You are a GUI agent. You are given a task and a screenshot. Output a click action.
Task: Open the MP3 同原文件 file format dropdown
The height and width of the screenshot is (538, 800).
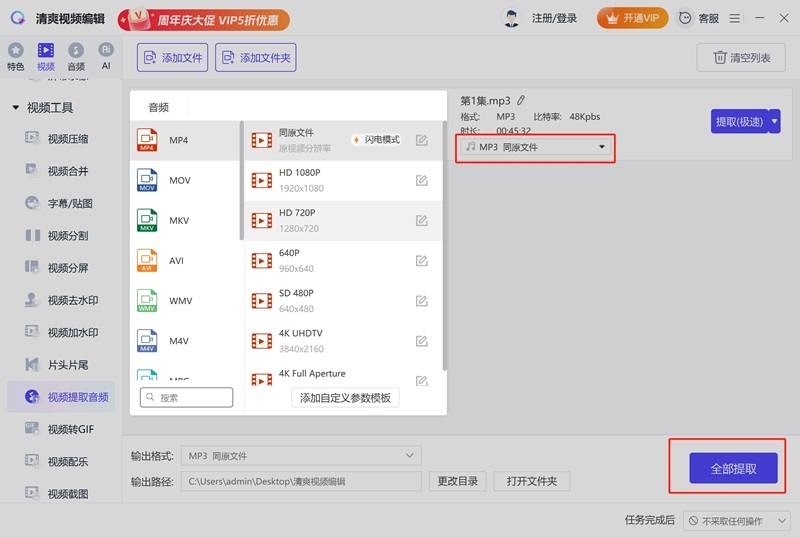tap(535, 147)
